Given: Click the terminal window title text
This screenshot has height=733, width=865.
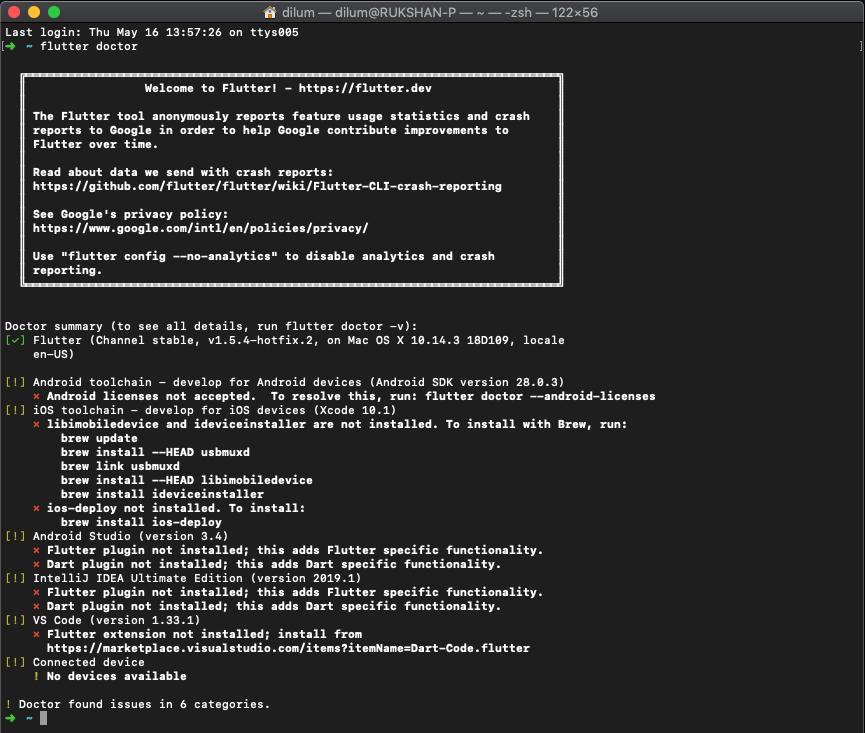Looking at the screenshot, I should click(440, 12).
